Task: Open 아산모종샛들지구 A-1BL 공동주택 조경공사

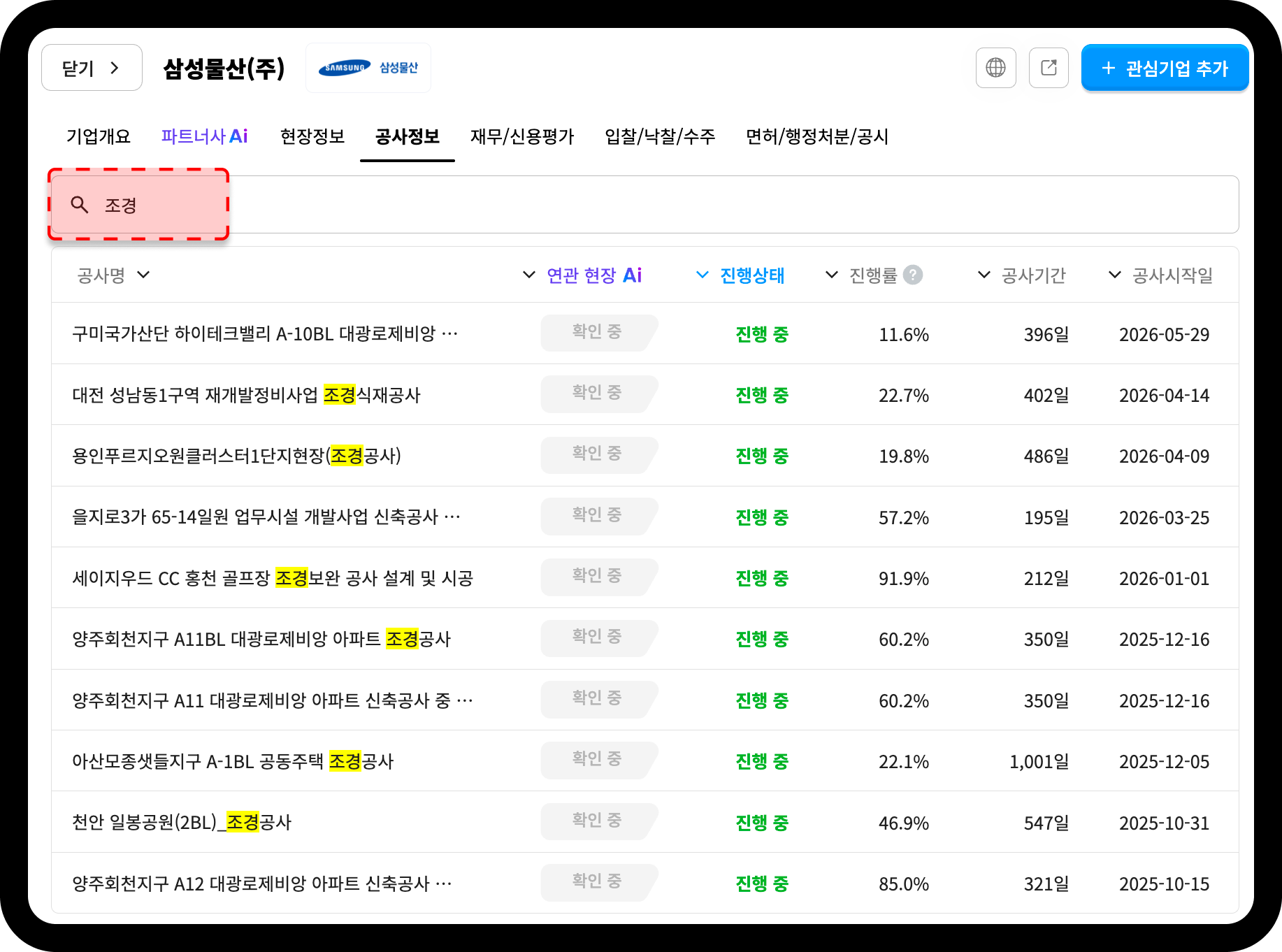Action: (x=644, y=761)
